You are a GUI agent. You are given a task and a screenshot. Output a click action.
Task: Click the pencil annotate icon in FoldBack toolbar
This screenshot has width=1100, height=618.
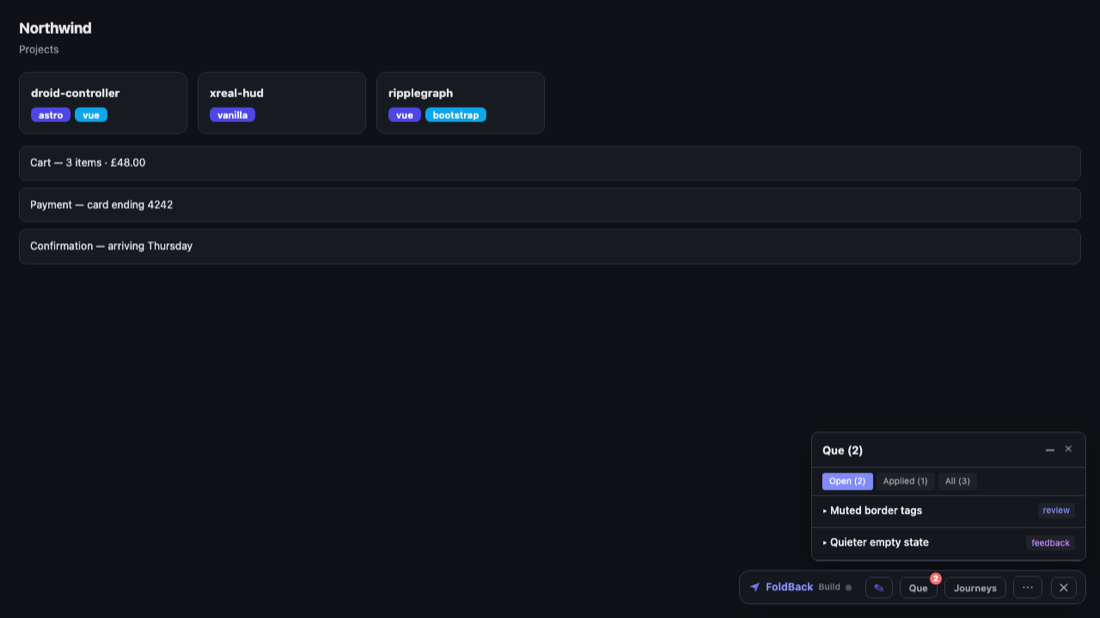879,588
